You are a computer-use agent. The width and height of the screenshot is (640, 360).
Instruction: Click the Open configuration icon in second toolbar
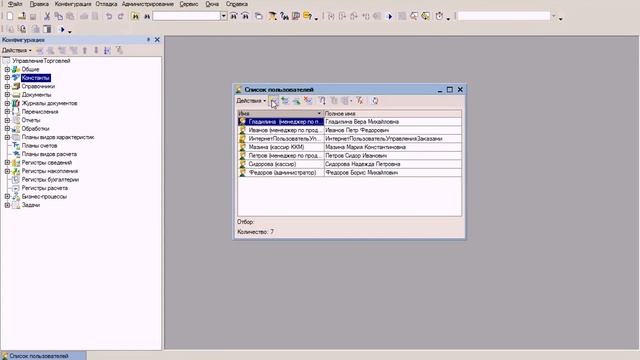point(11,29)
